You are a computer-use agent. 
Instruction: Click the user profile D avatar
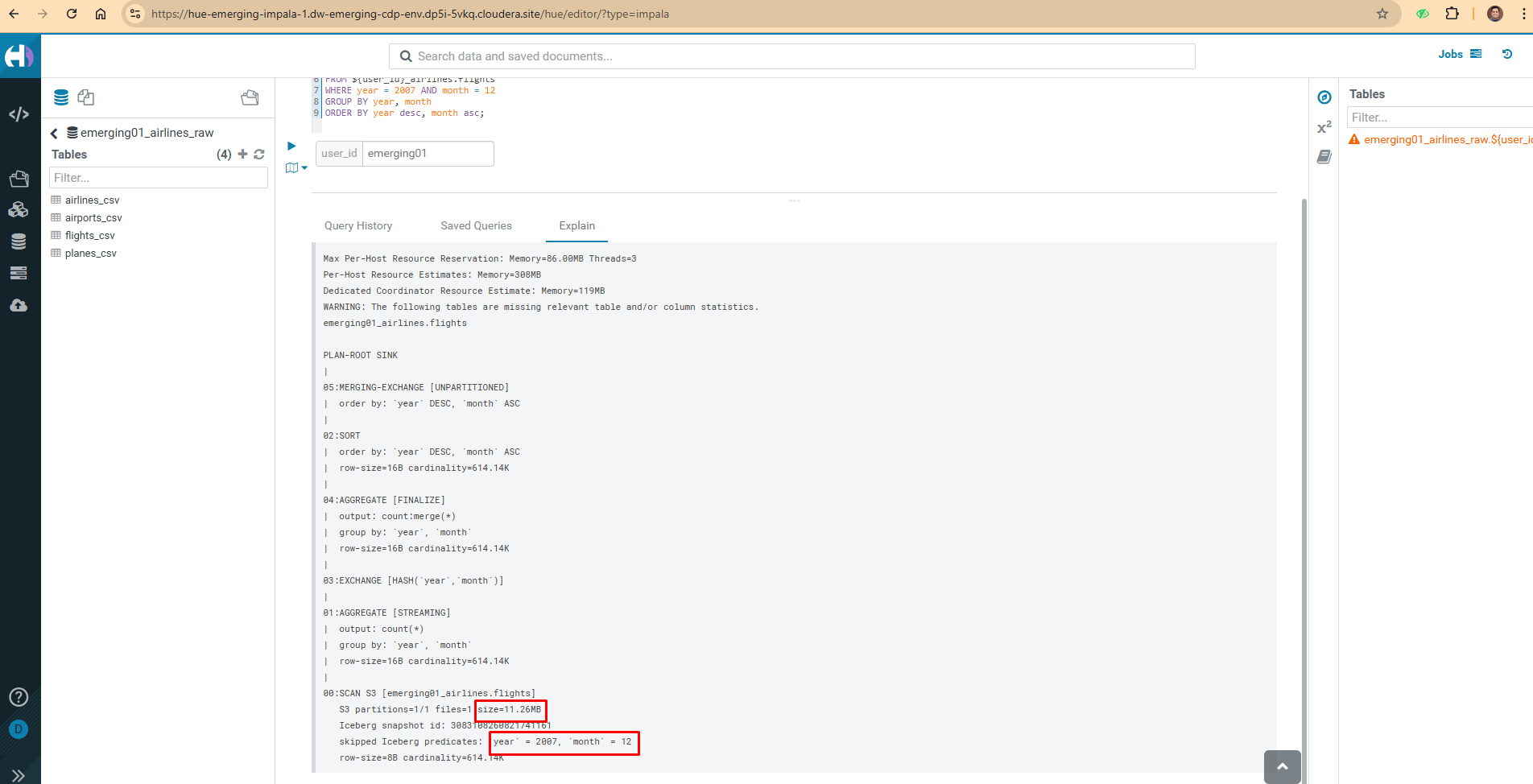coord(19,729)
